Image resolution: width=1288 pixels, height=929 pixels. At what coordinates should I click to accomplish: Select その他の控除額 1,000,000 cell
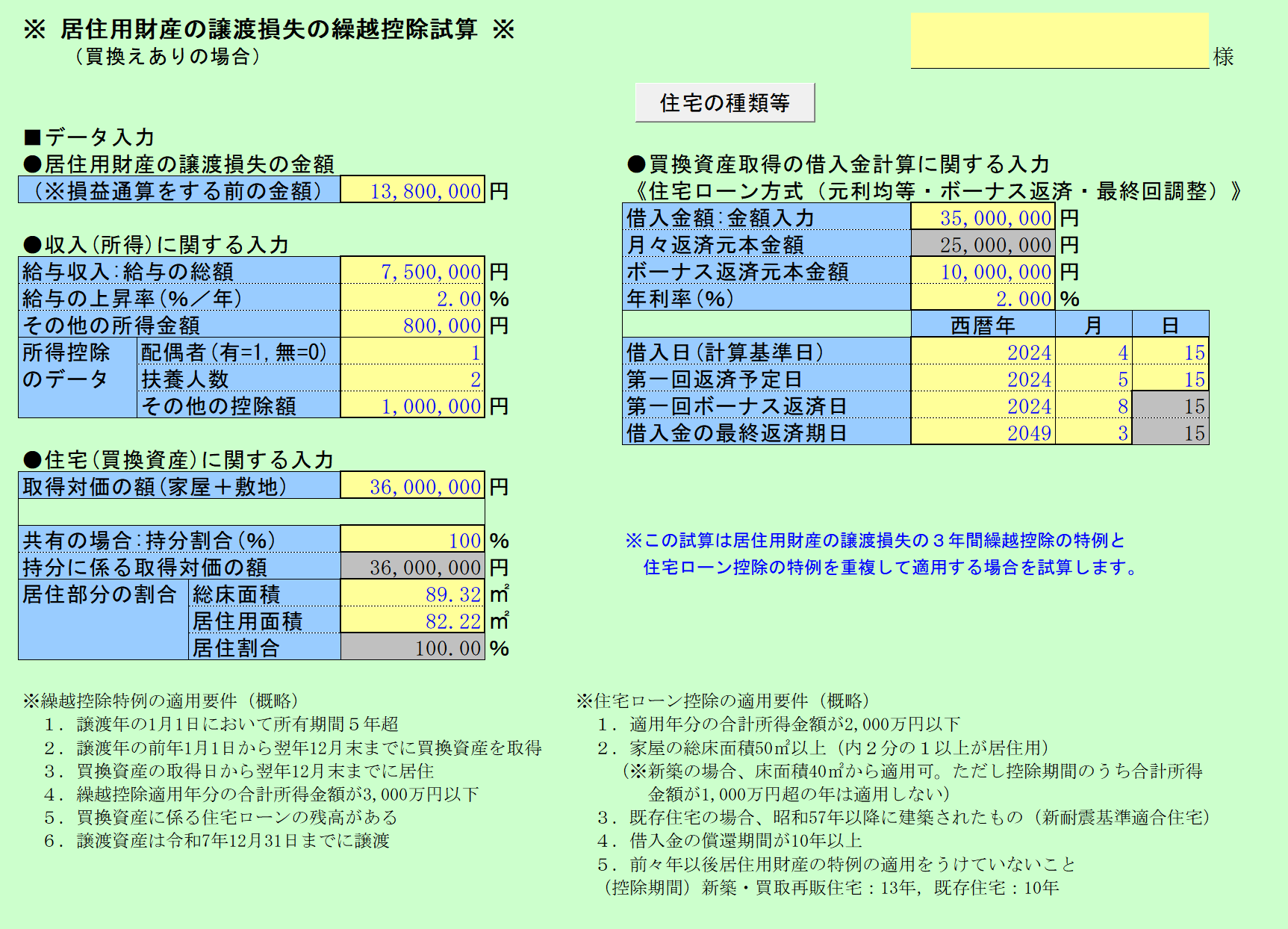(412, 406)
